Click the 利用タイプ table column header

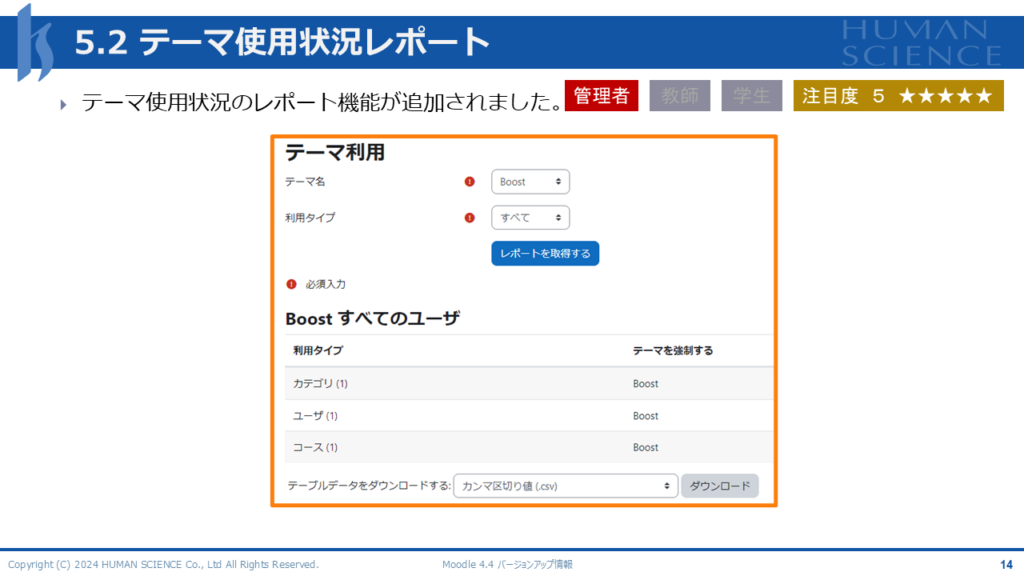pyautogui.click(x=318, y=351)
